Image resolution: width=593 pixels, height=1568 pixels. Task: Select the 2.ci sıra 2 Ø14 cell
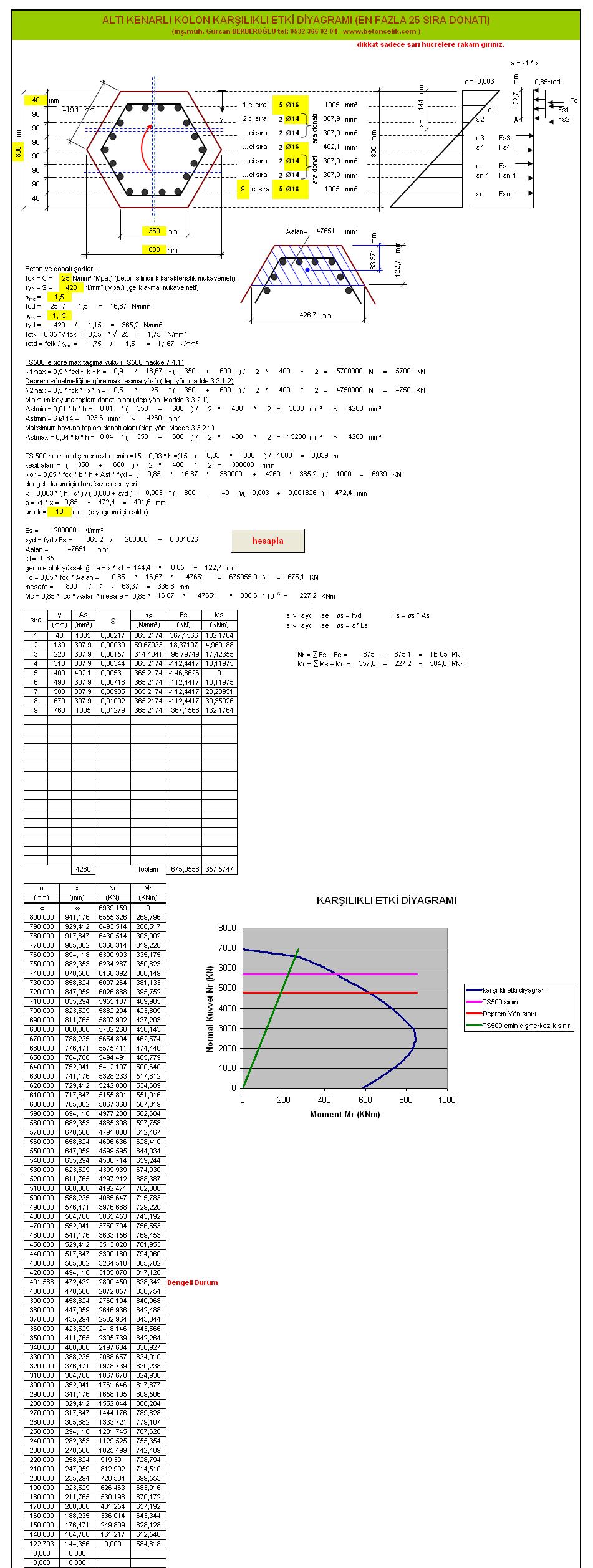coord(290,118)
